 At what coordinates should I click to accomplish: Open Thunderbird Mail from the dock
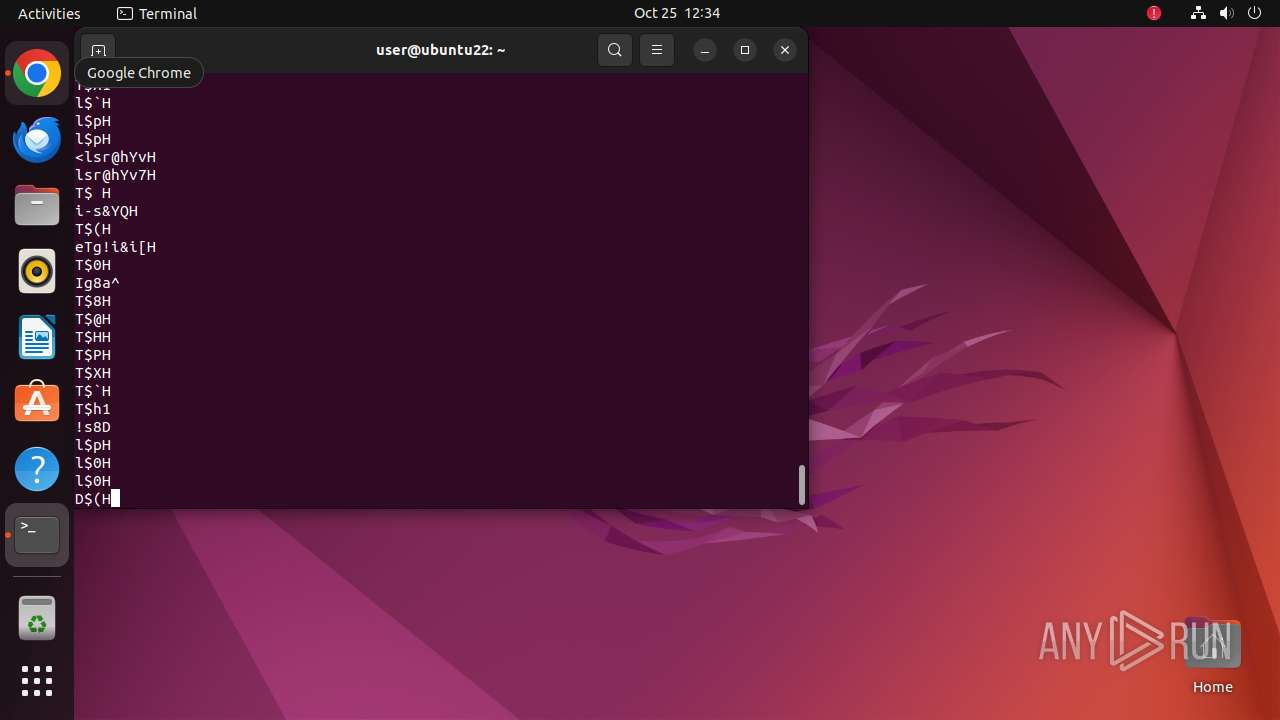point(37,139)
